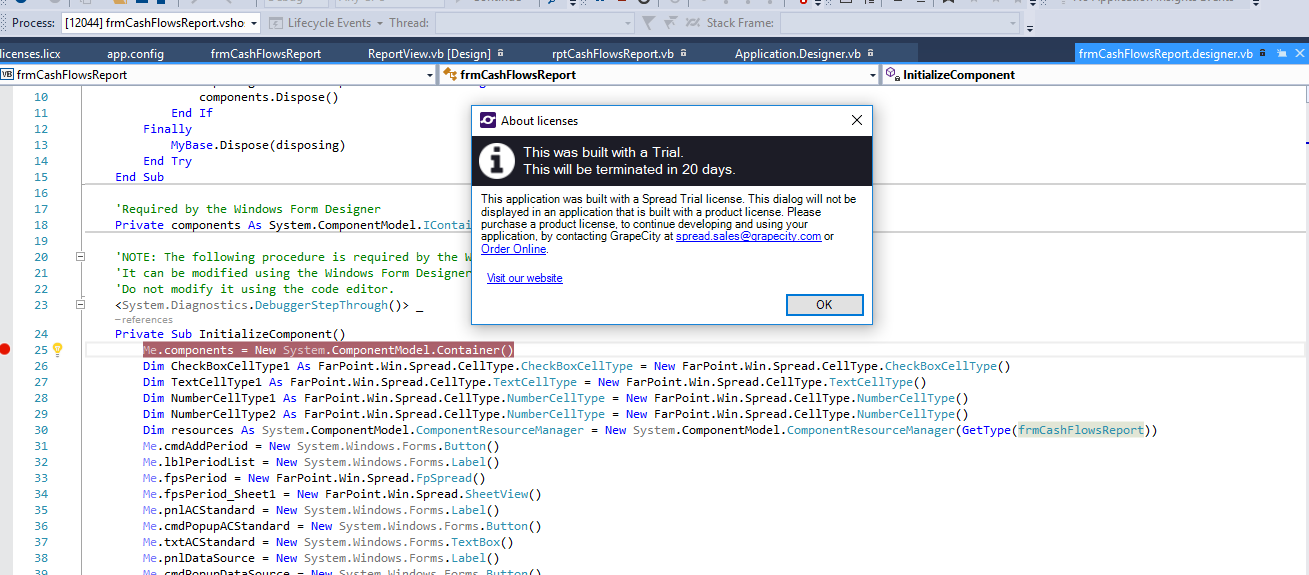Screen dimensions: 1309x575
Task: Click the Visit our website link
Action: click(x=525, y=278)
